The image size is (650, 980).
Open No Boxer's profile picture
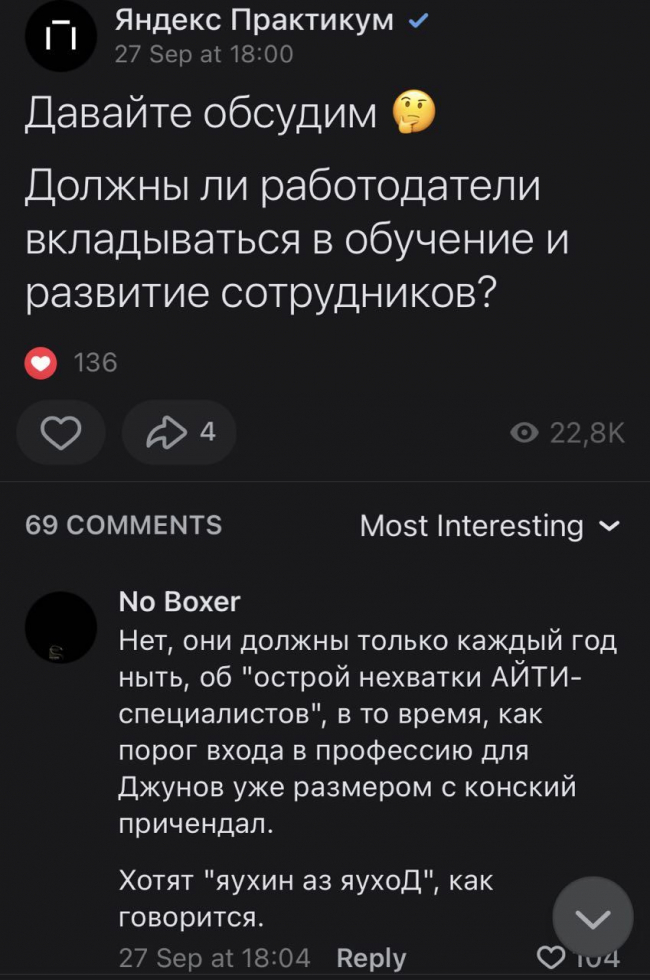61,628
